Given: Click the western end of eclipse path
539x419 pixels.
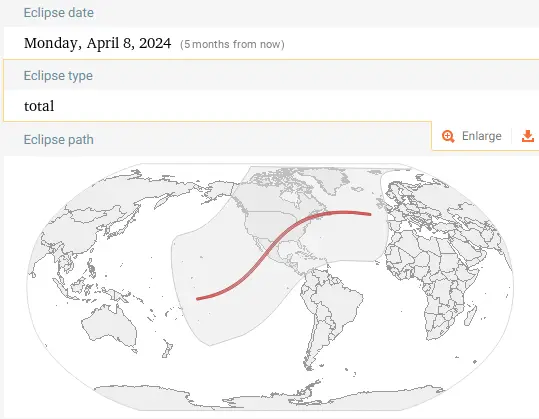Looking at the screenshot, I should click(x=198, y=299).
